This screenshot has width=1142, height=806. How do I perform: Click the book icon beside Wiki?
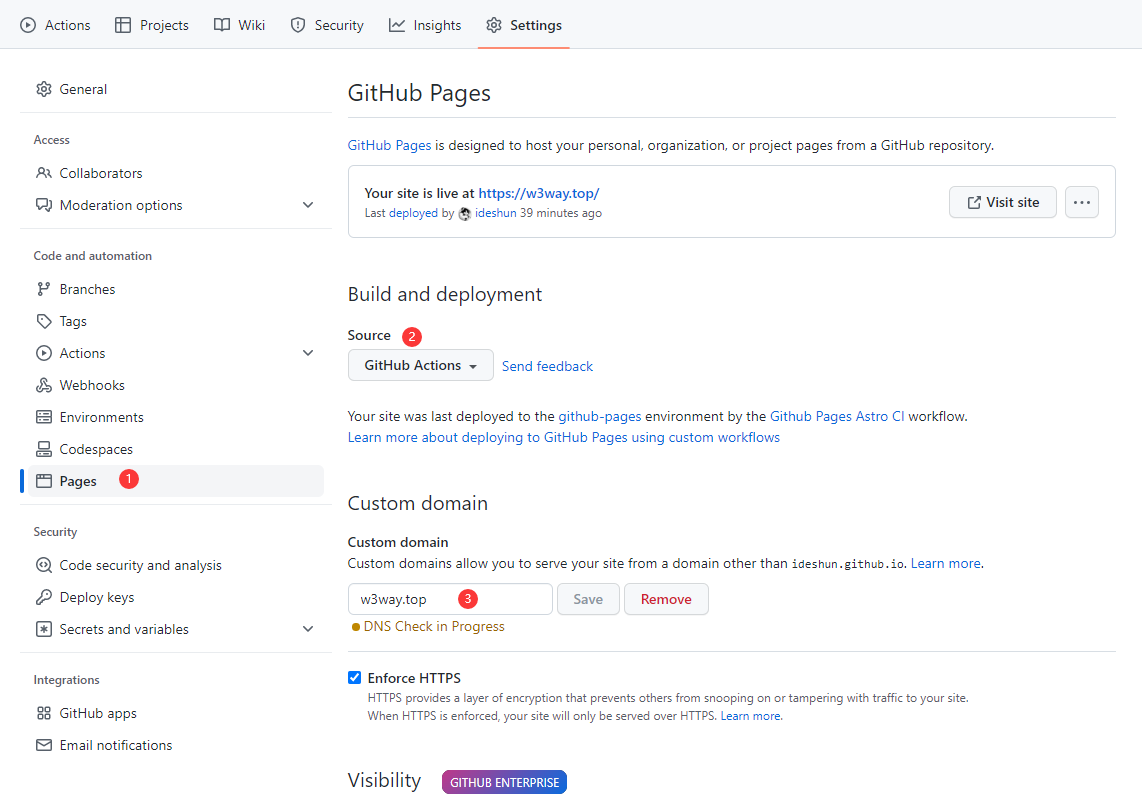[x=221, y=25]
